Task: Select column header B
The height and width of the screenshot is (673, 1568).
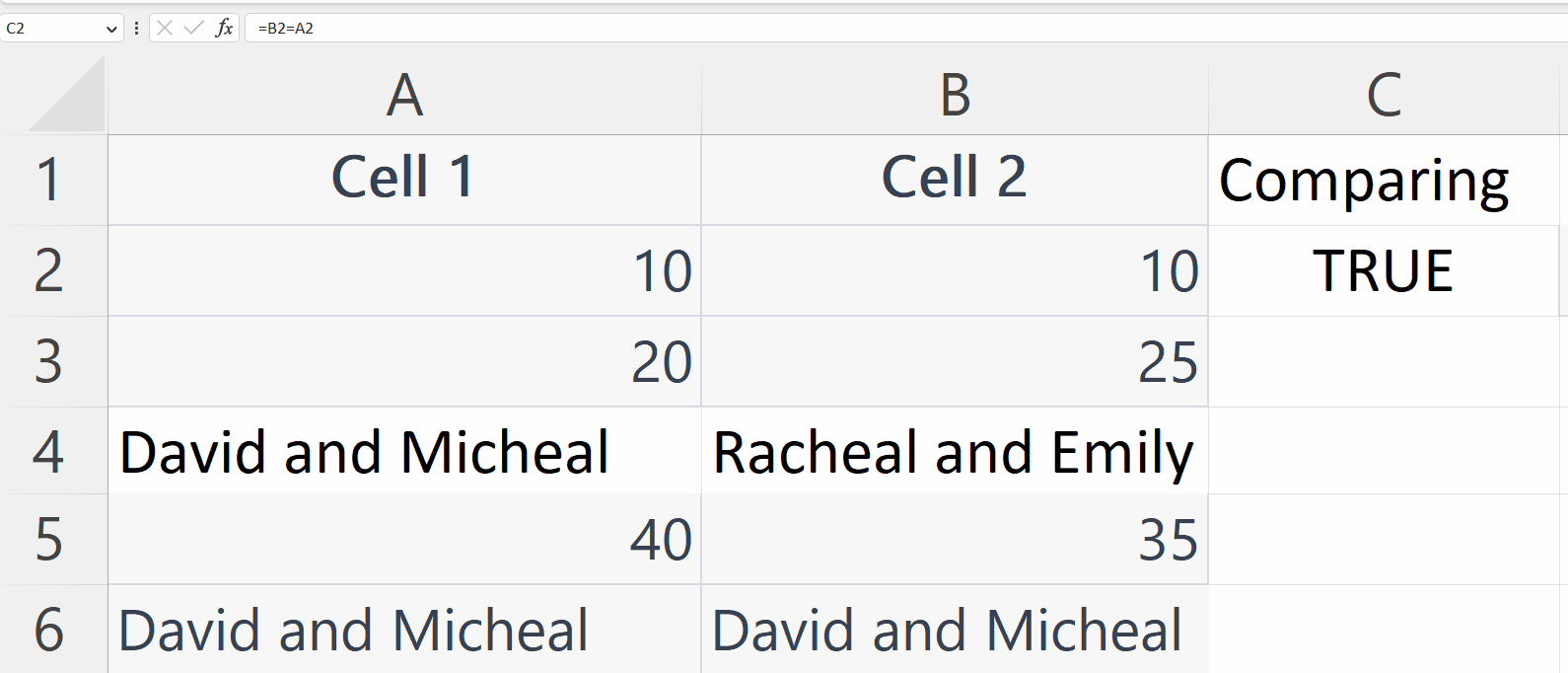Action: click(953, 95)
